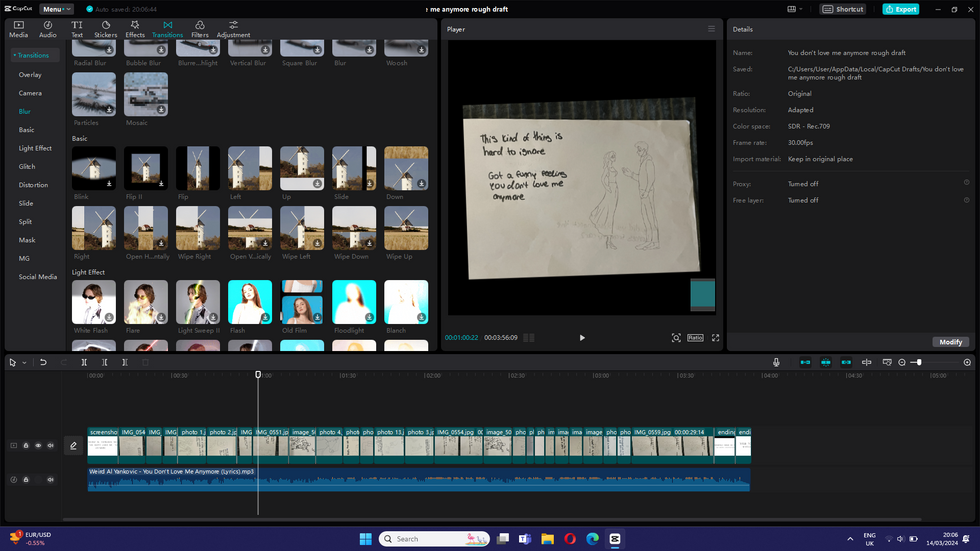Image resolution: width=980 pixels, height=551 pixels.
Task: Hide the main video track
Action: (x=38, y=445)
